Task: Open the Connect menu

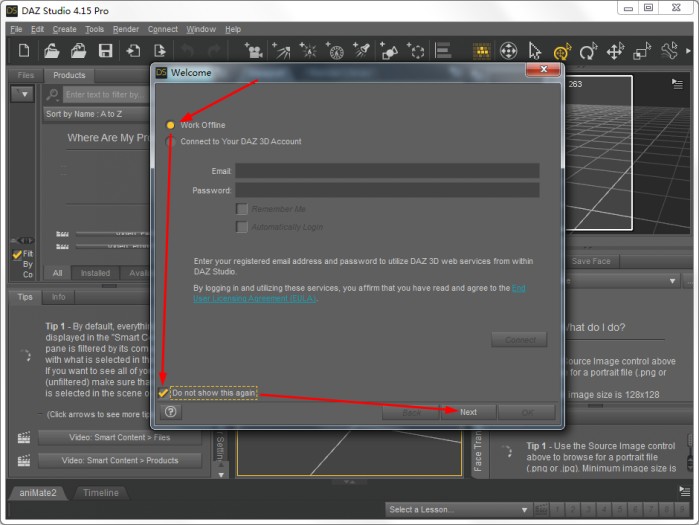Action: coord(163,29)
